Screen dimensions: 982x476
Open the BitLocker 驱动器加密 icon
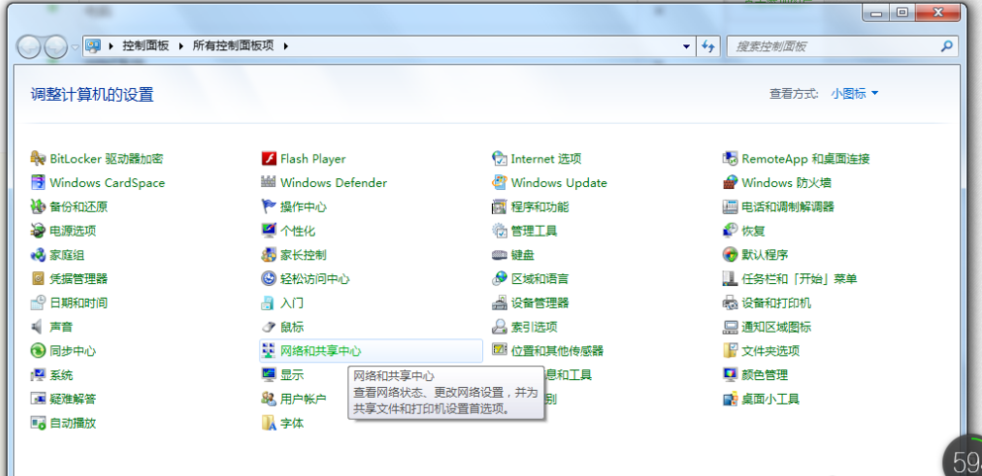click(x=39, y=159)
